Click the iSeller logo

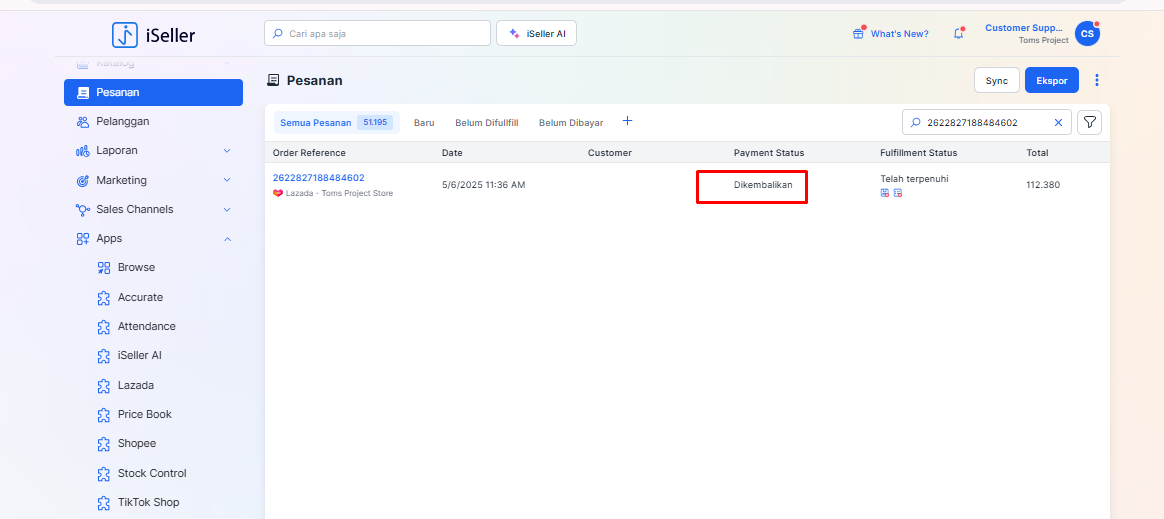[154, 35]
